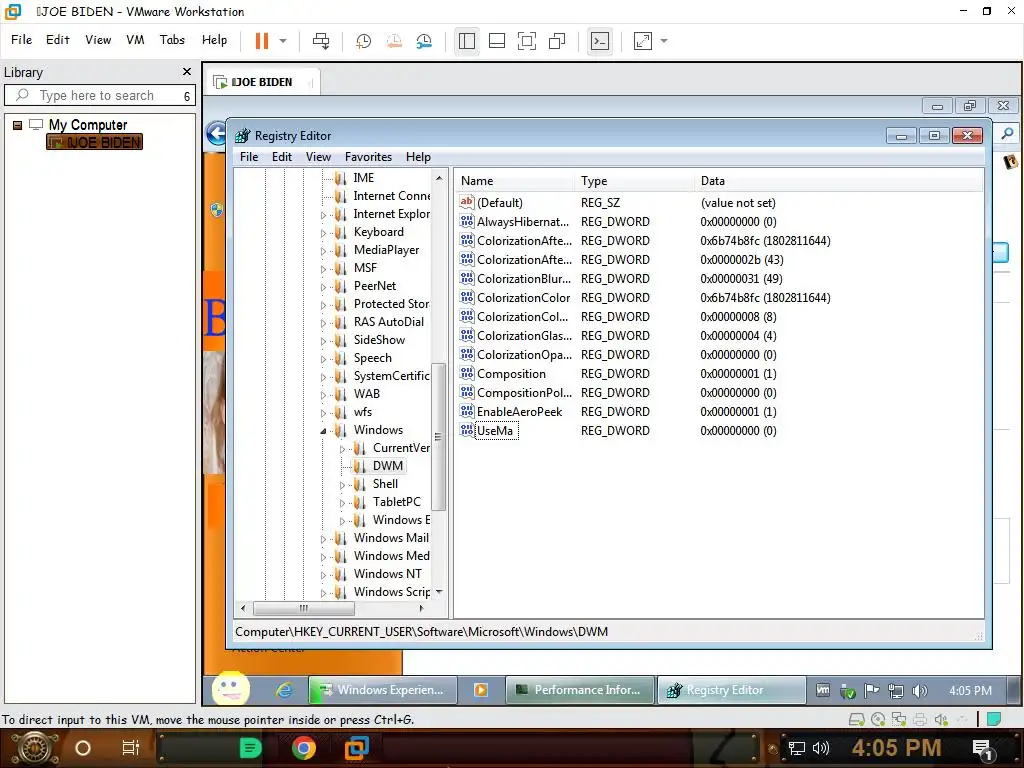Take a snapshot using the VMware toolbar clock icon
This screenshot has height=768, width=1024.
(363, 40)
